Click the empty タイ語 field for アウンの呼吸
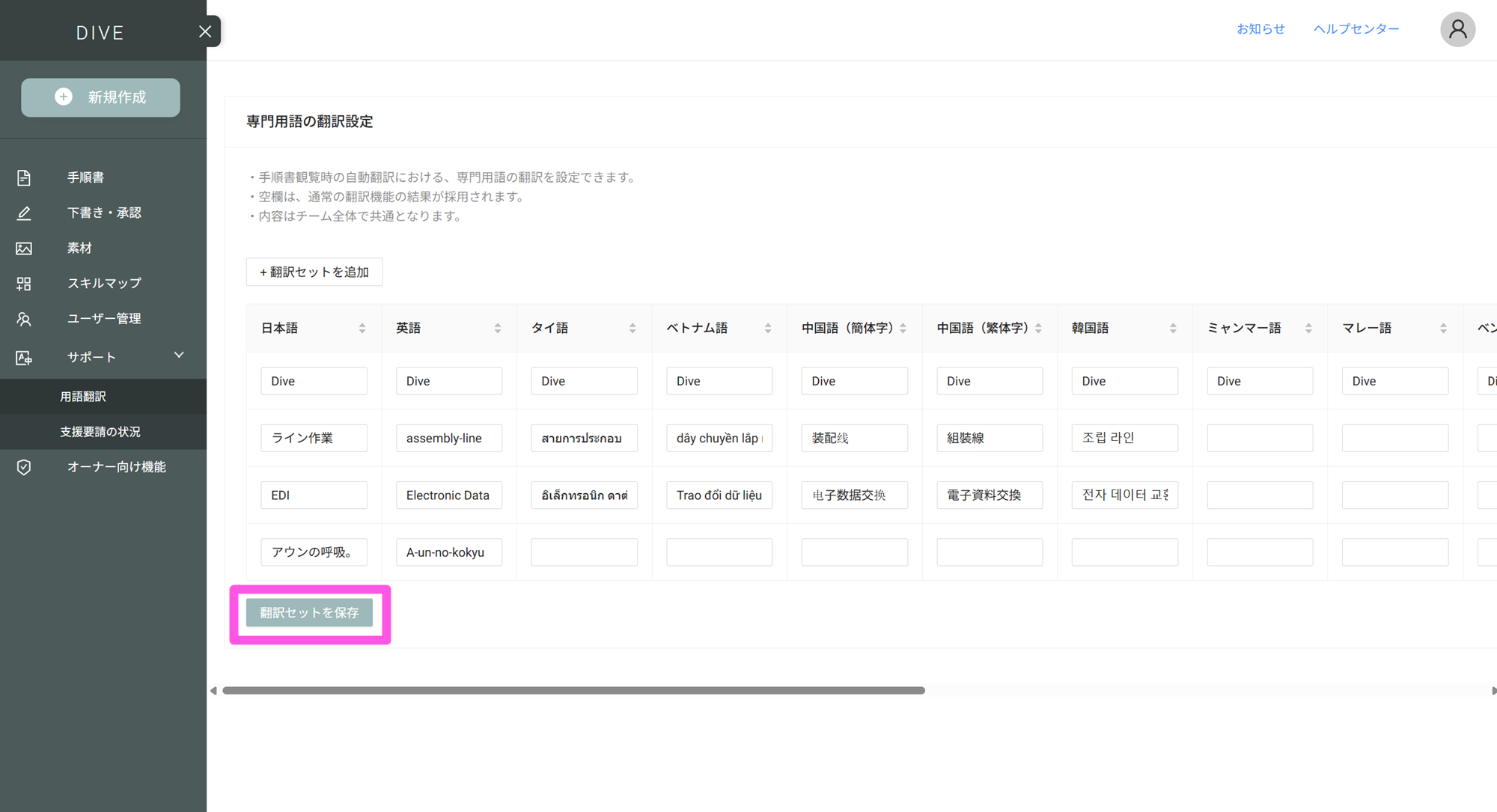The image size is (1497, 812). click(584, 552)
